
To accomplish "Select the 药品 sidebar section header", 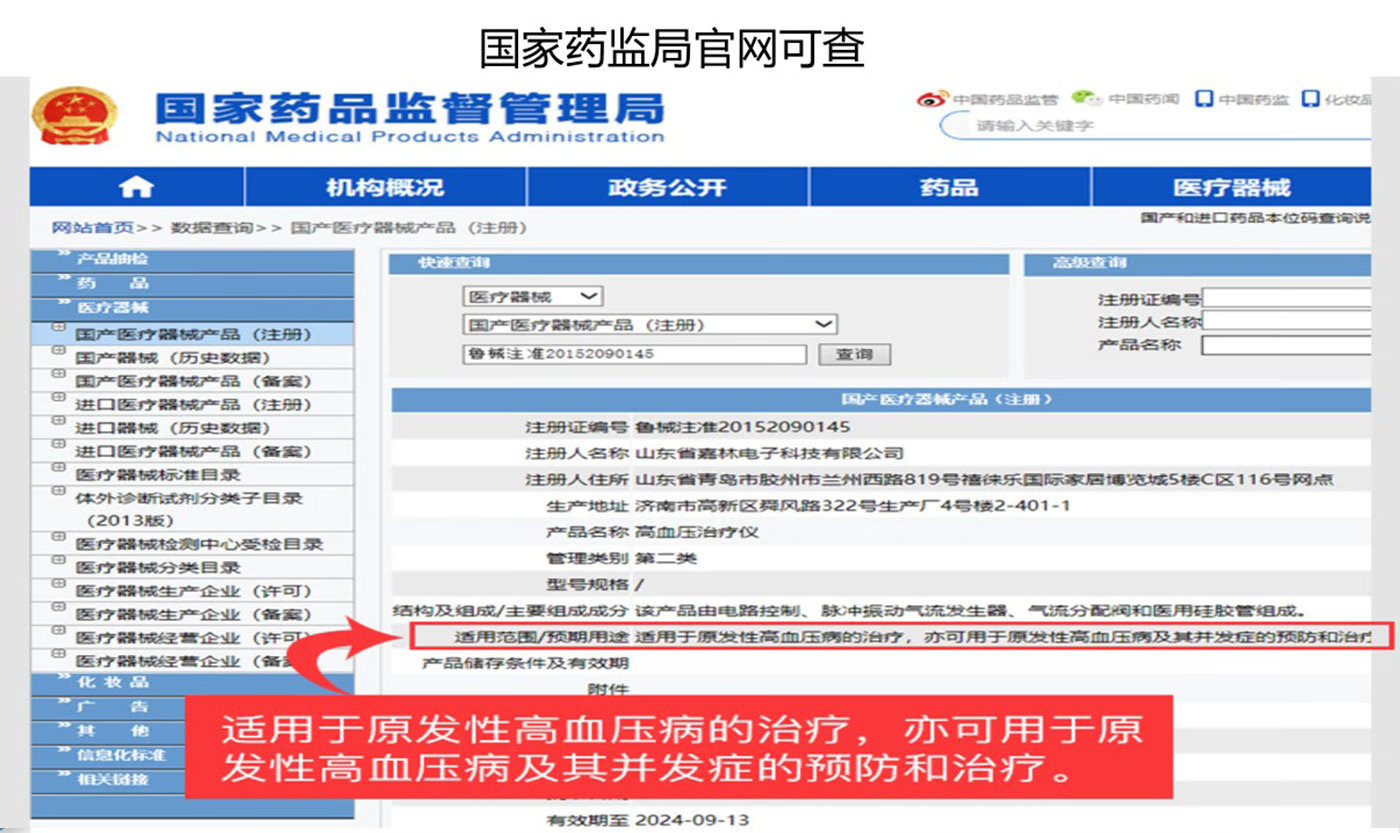I will 192,284.
